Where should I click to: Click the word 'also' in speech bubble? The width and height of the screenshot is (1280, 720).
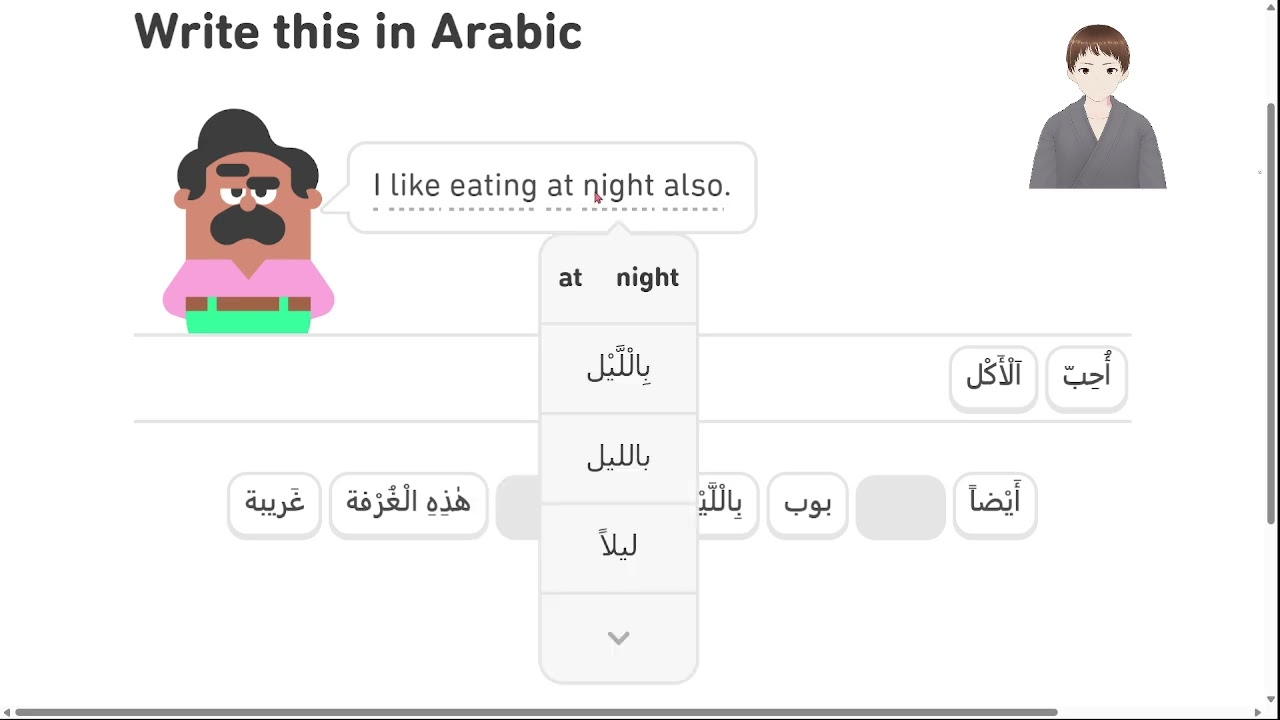pos(697,186)
